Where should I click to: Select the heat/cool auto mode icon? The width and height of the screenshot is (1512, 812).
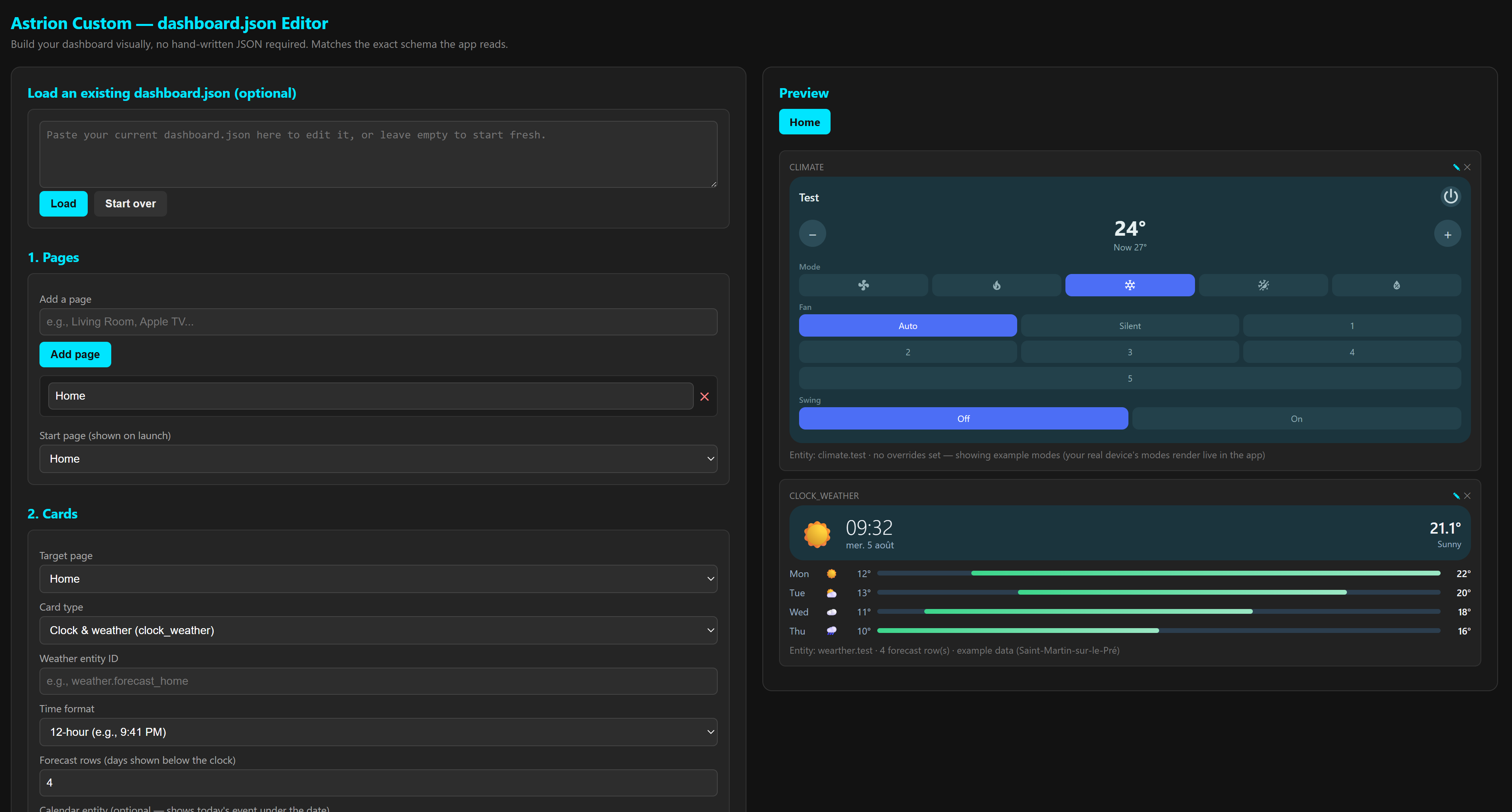click(x=1263, y=285)
